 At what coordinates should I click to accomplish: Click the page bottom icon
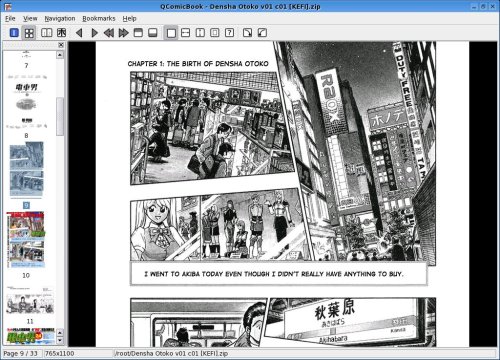click(153, 33)
